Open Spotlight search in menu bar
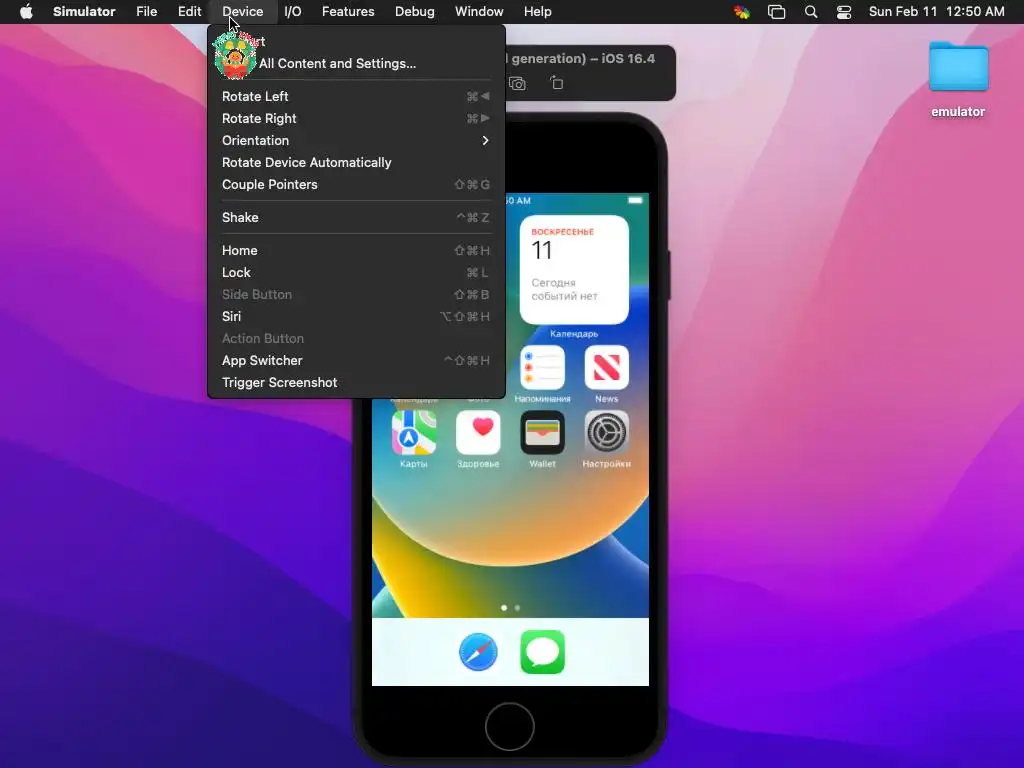1024x768 pixels. 810,12
